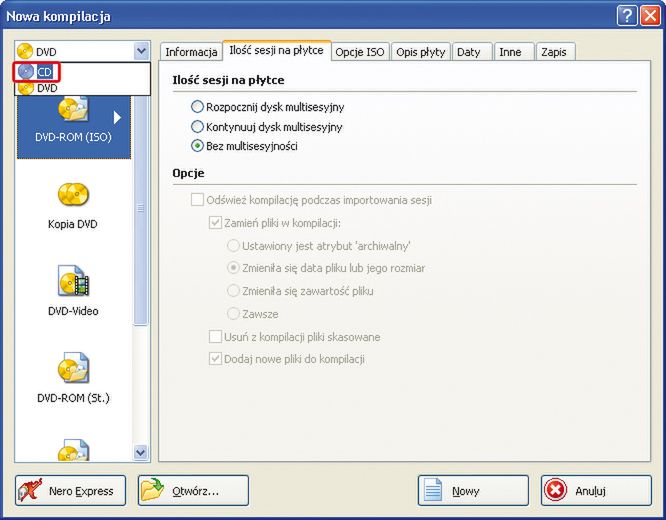
Task: Select Zmieniła się zawartość pliku option
Action: click(233, 291)
